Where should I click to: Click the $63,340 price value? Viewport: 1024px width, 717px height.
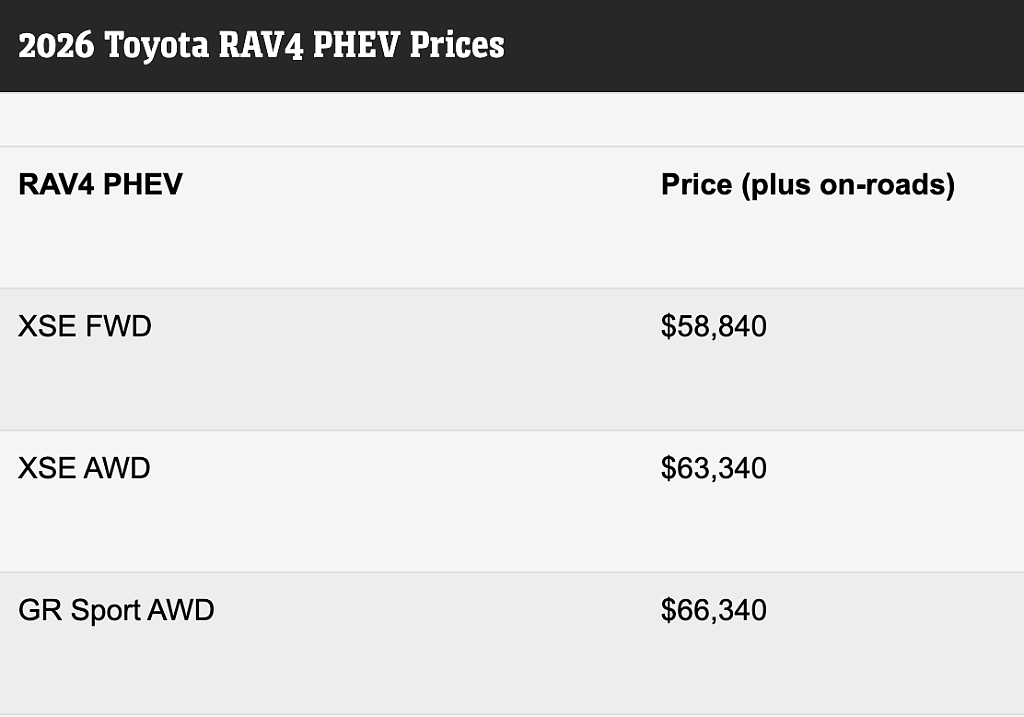(713, 468)
